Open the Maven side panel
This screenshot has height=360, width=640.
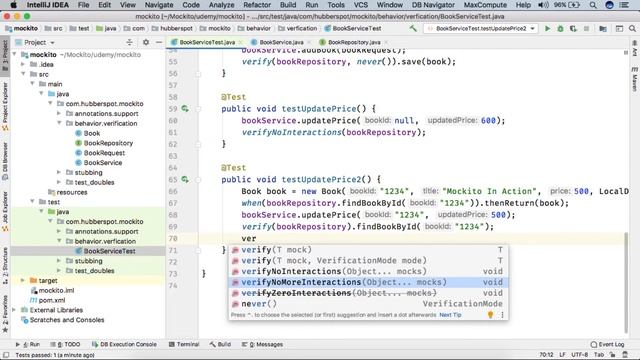(635, 79)
